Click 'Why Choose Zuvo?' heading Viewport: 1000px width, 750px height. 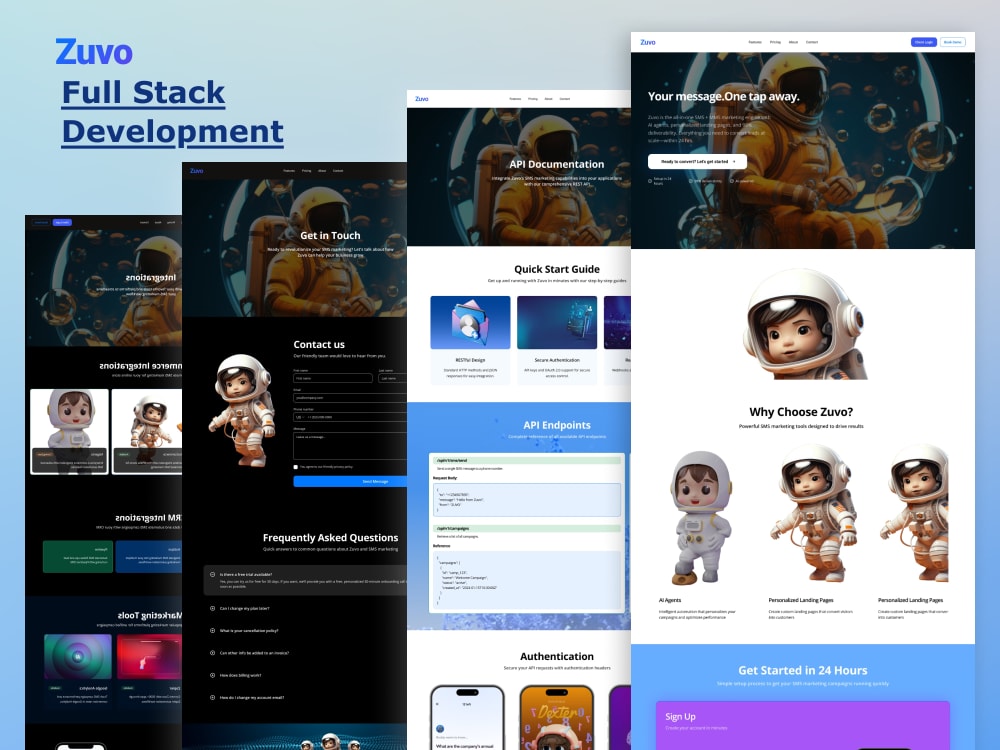tap(801, 412)
